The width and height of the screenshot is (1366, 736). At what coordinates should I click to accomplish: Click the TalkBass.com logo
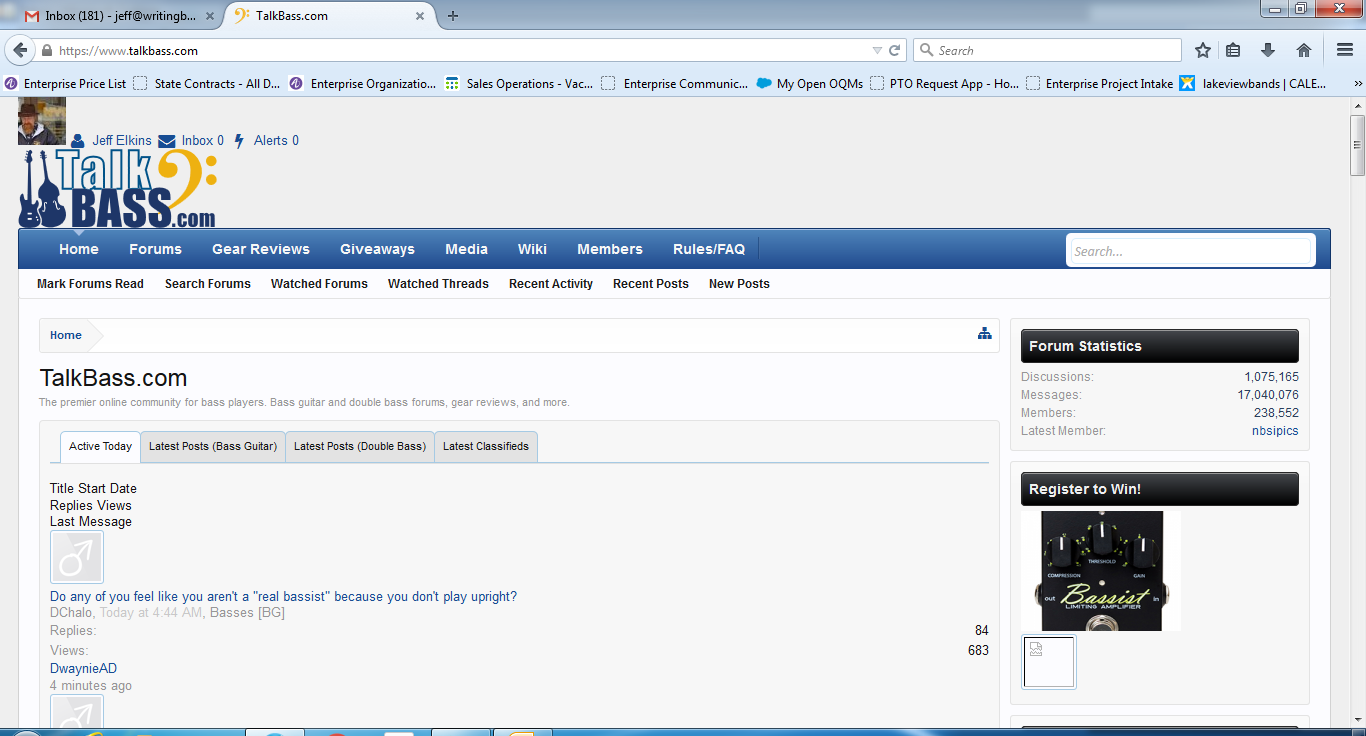[117, 188]
